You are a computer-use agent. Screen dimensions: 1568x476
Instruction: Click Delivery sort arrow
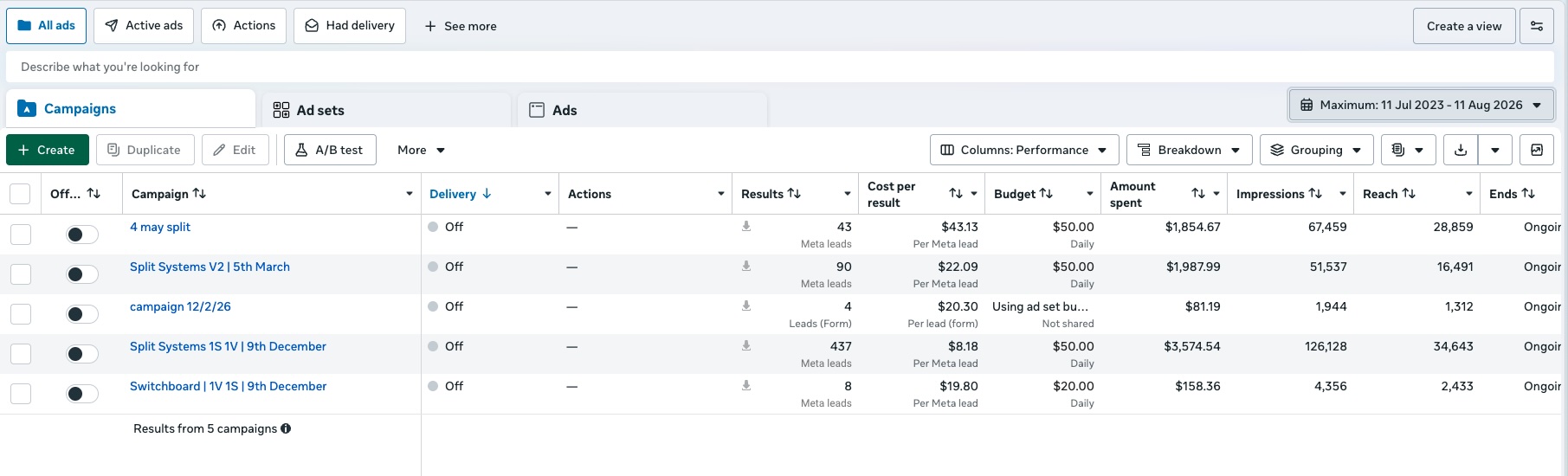[487, 194]
